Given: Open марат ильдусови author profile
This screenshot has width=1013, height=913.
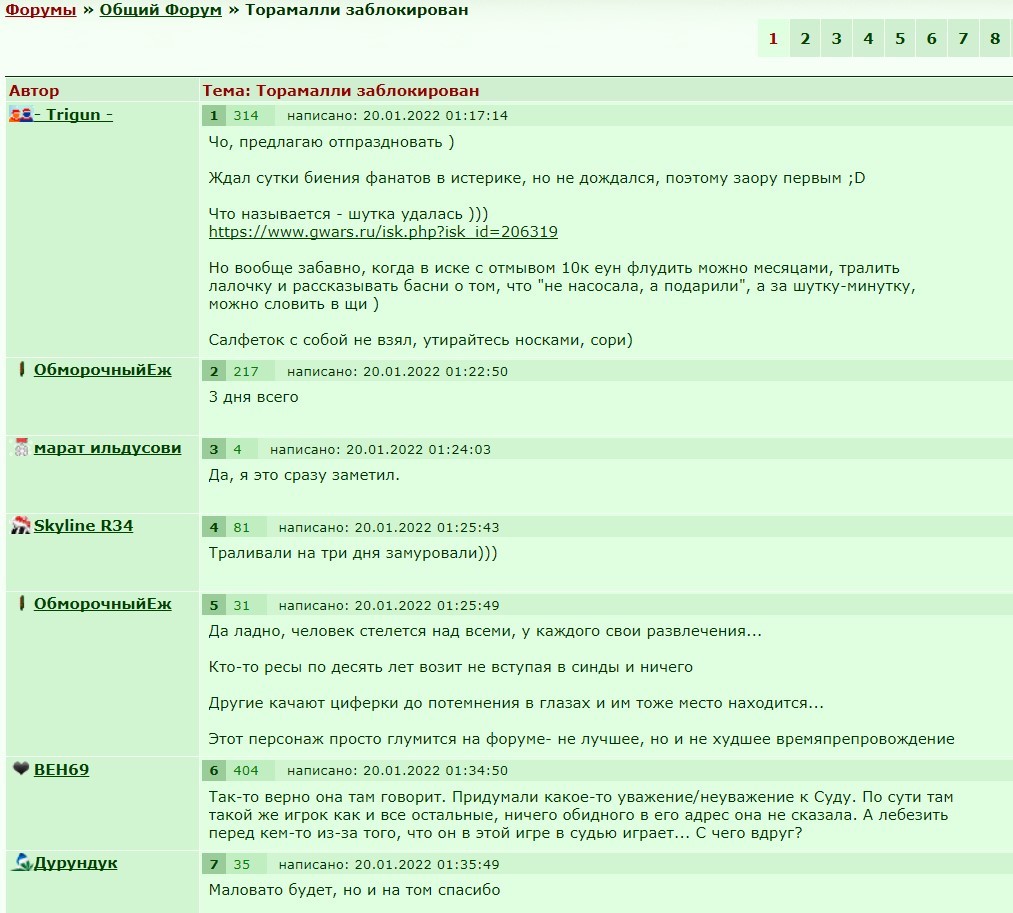Looking at the screenshot, I should point(107,448).
